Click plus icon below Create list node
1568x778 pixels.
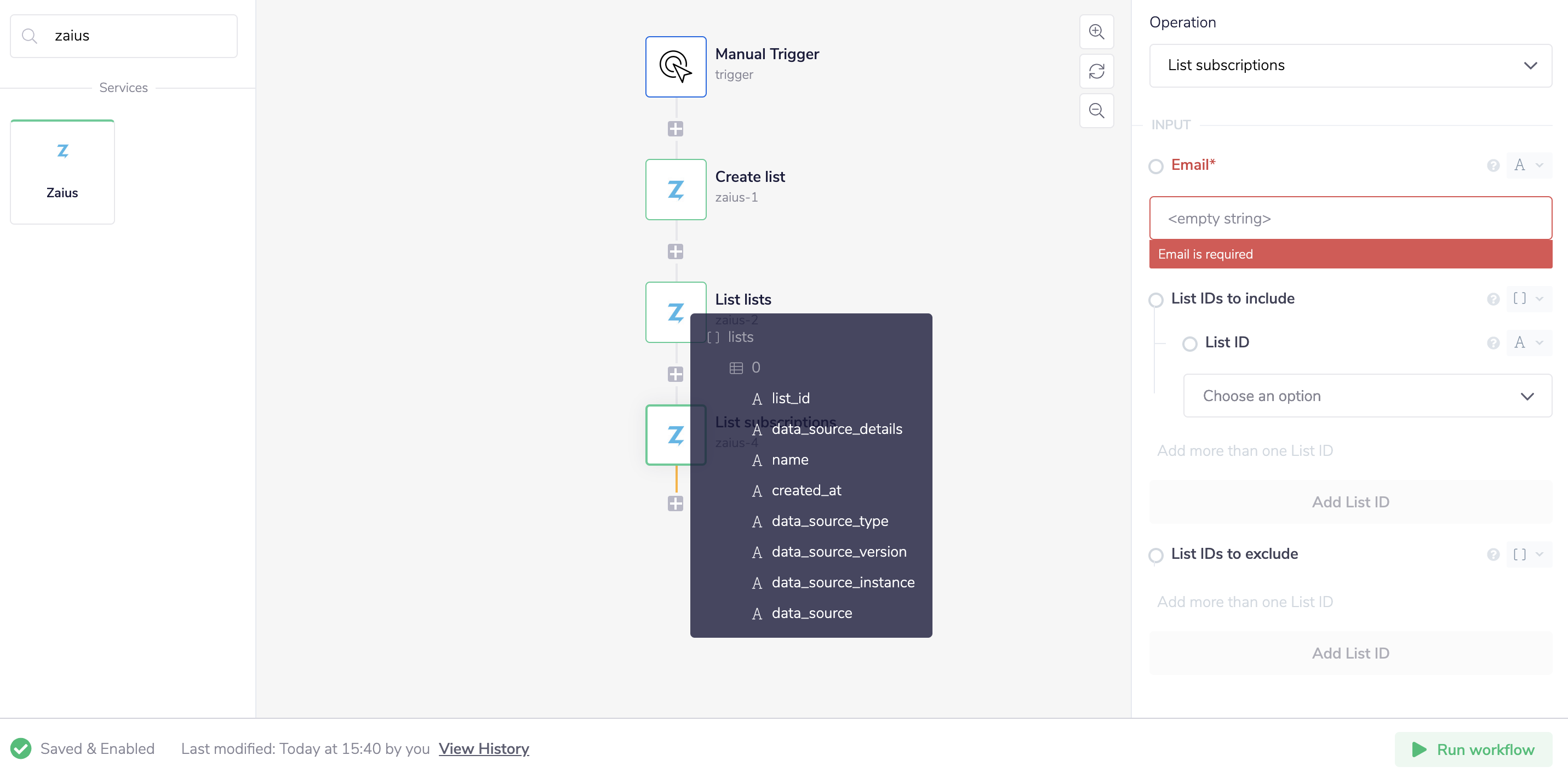(675, 251)
